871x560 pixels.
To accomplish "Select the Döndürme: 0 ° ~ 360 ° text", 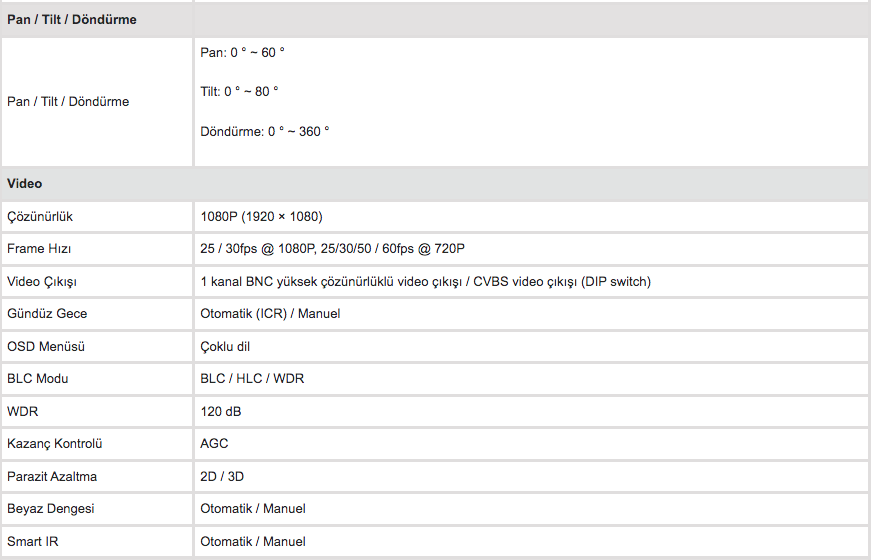I will click(x=265, y=132).
